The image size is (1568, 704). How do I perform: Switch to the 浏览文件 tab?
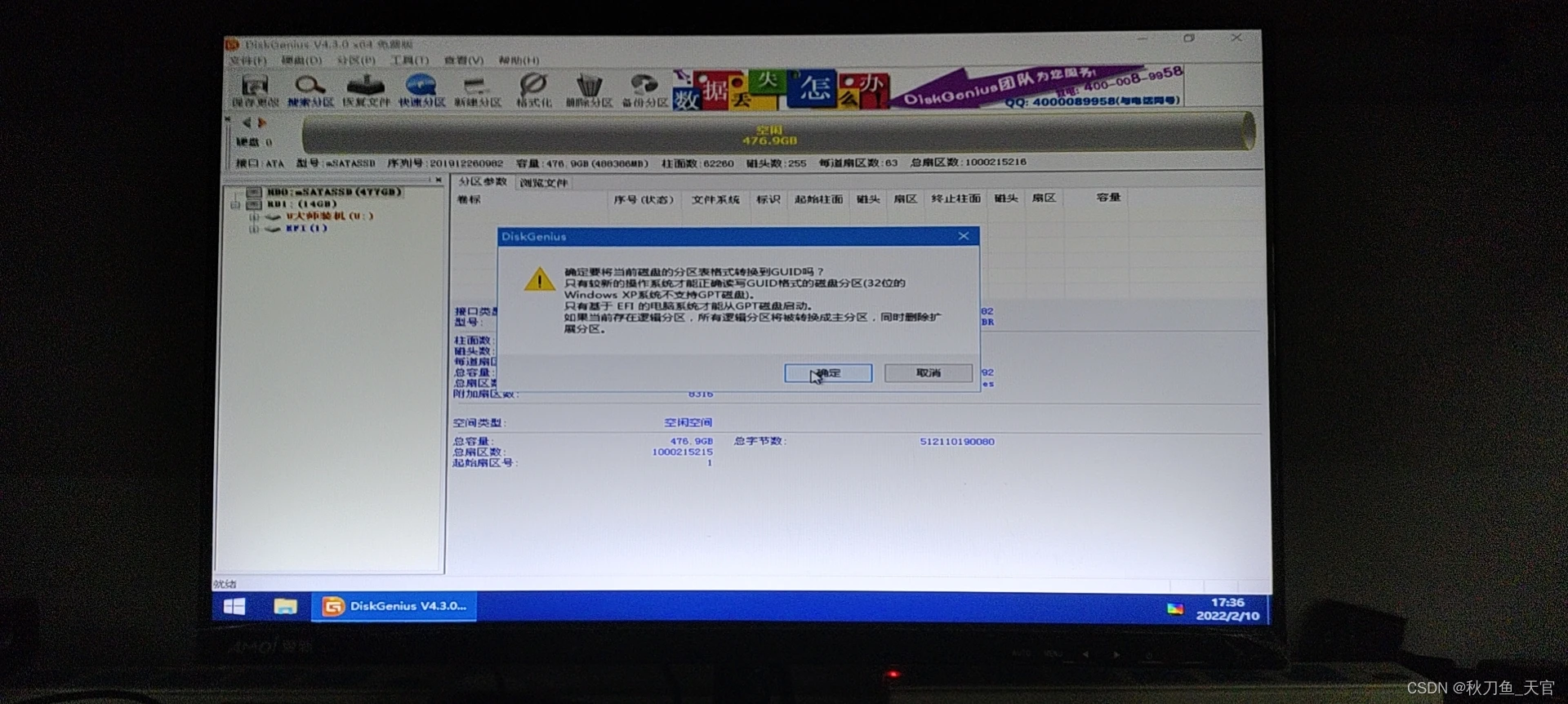click(544, 182)
